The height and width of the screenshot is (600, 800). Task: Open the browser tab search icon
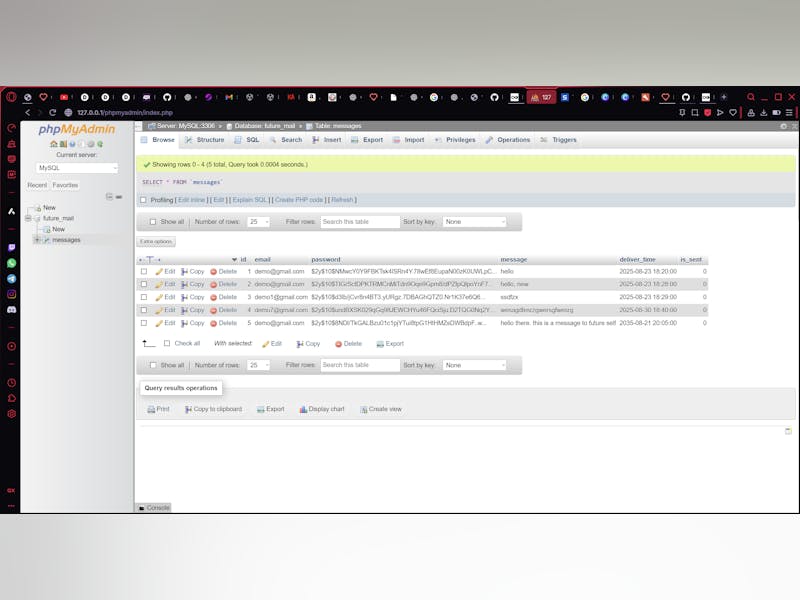pos(751,97)
